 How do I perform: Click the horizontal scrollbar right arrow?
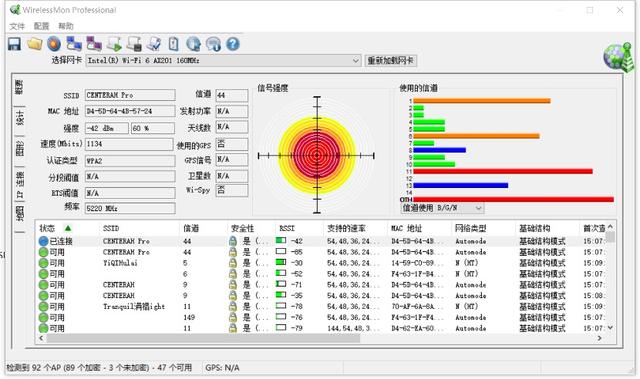tap(600, 338)
